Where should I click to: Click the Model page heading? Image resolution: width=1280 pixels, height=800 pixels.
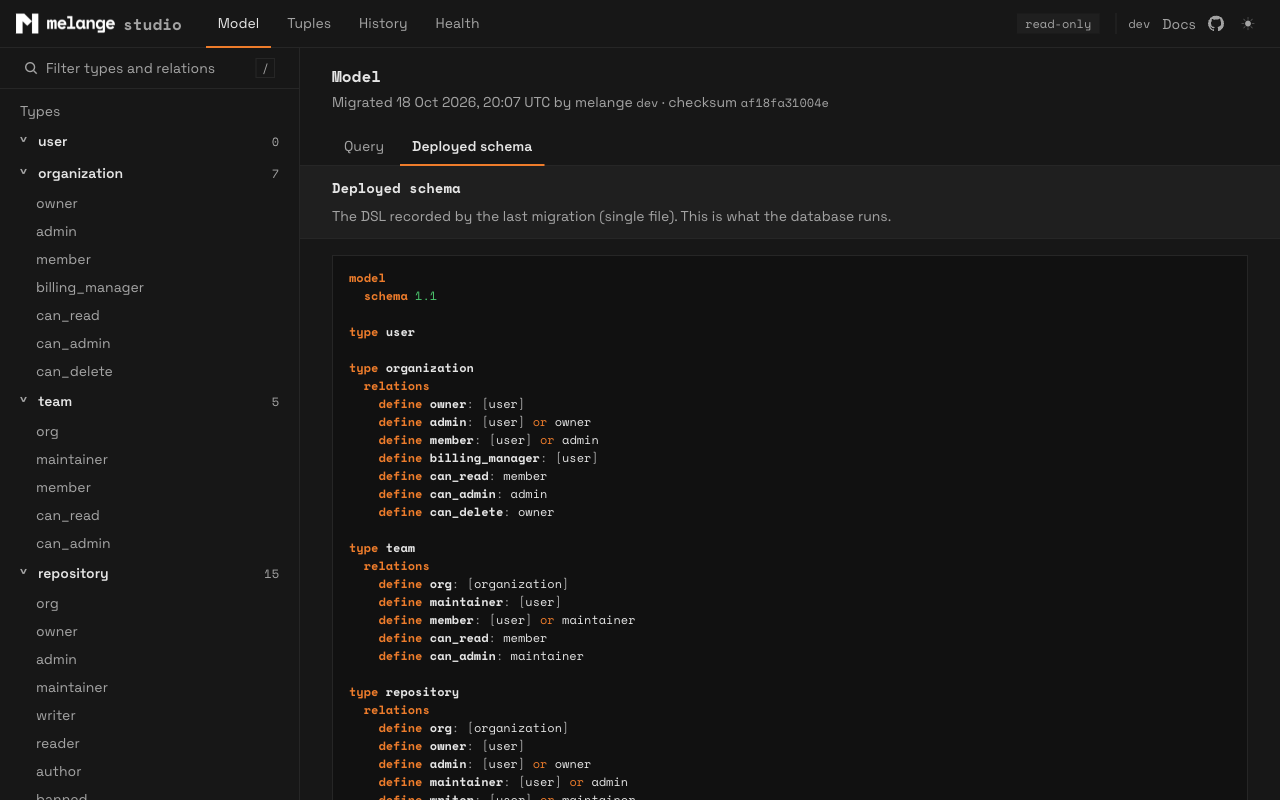tap(356, 76)
